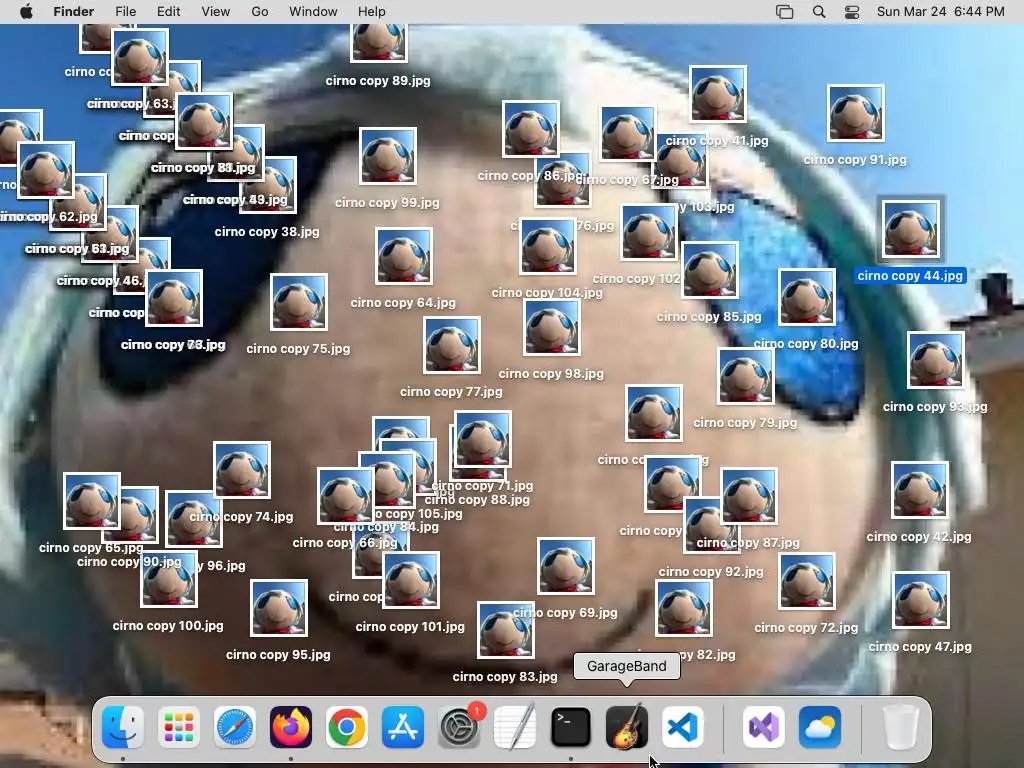The height and width of the screenshot is (768, 1024).
Task: Open the Go menu
Action: tap(260, 12)
